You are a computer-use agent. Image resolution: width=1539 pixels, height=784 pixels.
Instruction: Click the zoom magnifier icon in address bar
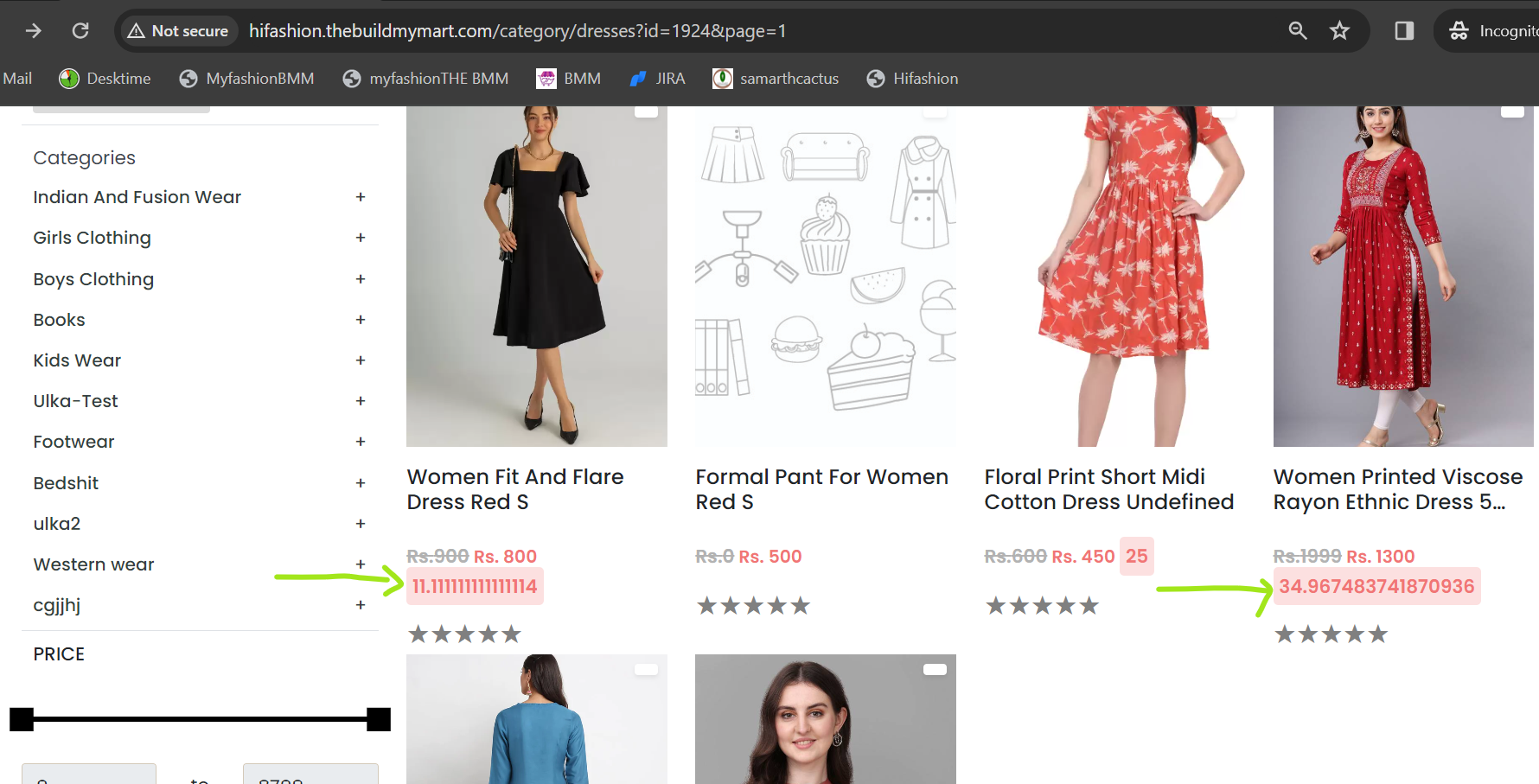(1297, 31)
